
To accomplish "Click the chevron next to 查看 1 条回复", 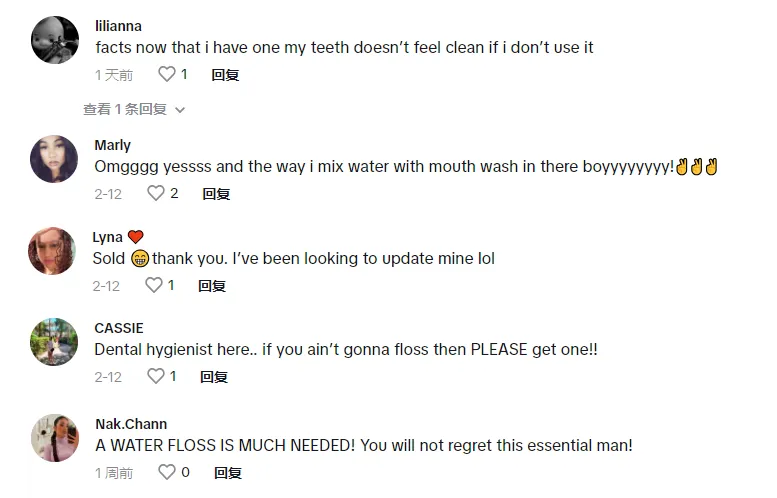I will [180, 110].
